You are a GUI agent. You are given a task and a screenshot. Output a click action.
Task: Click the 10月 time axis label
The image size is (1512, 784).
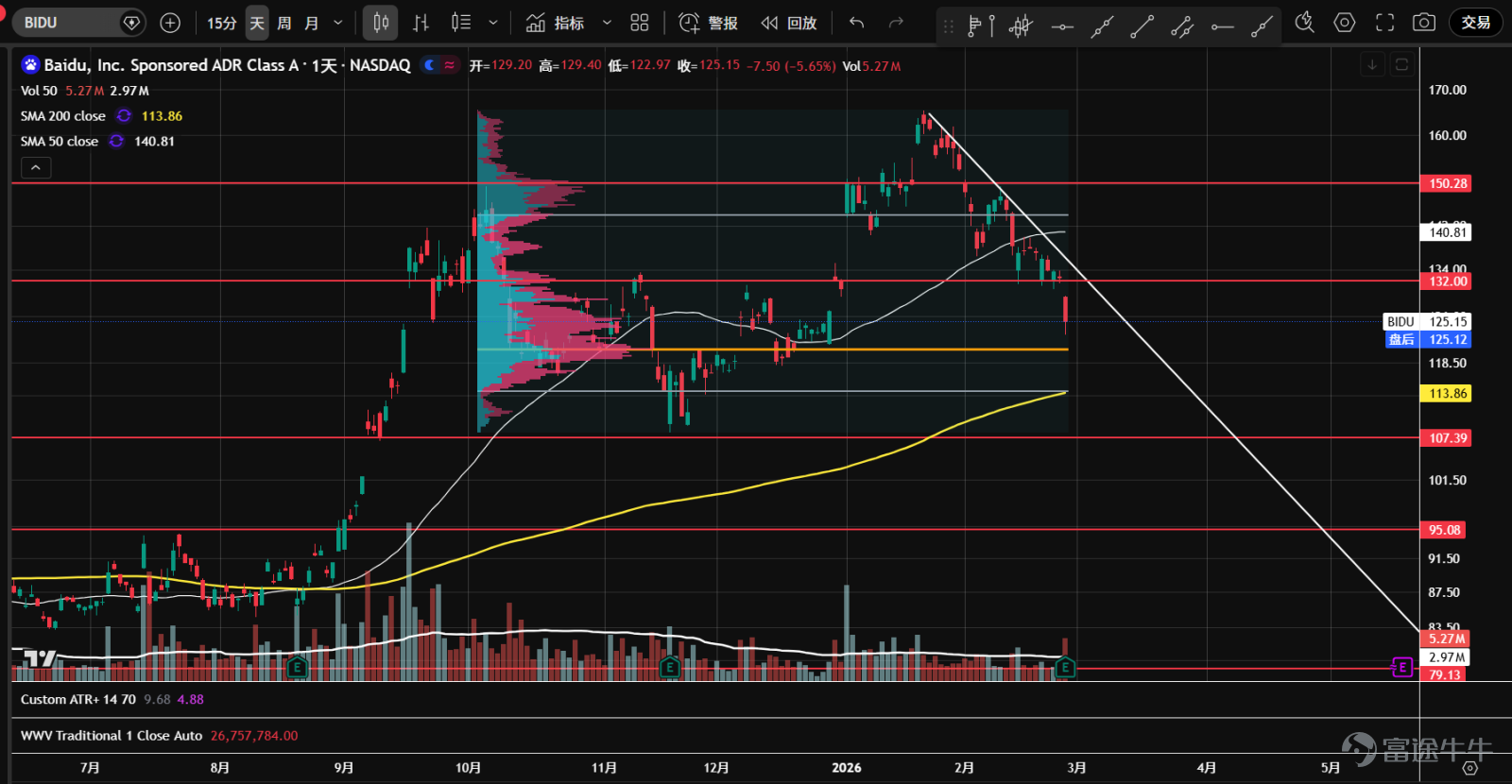point(468,768)
